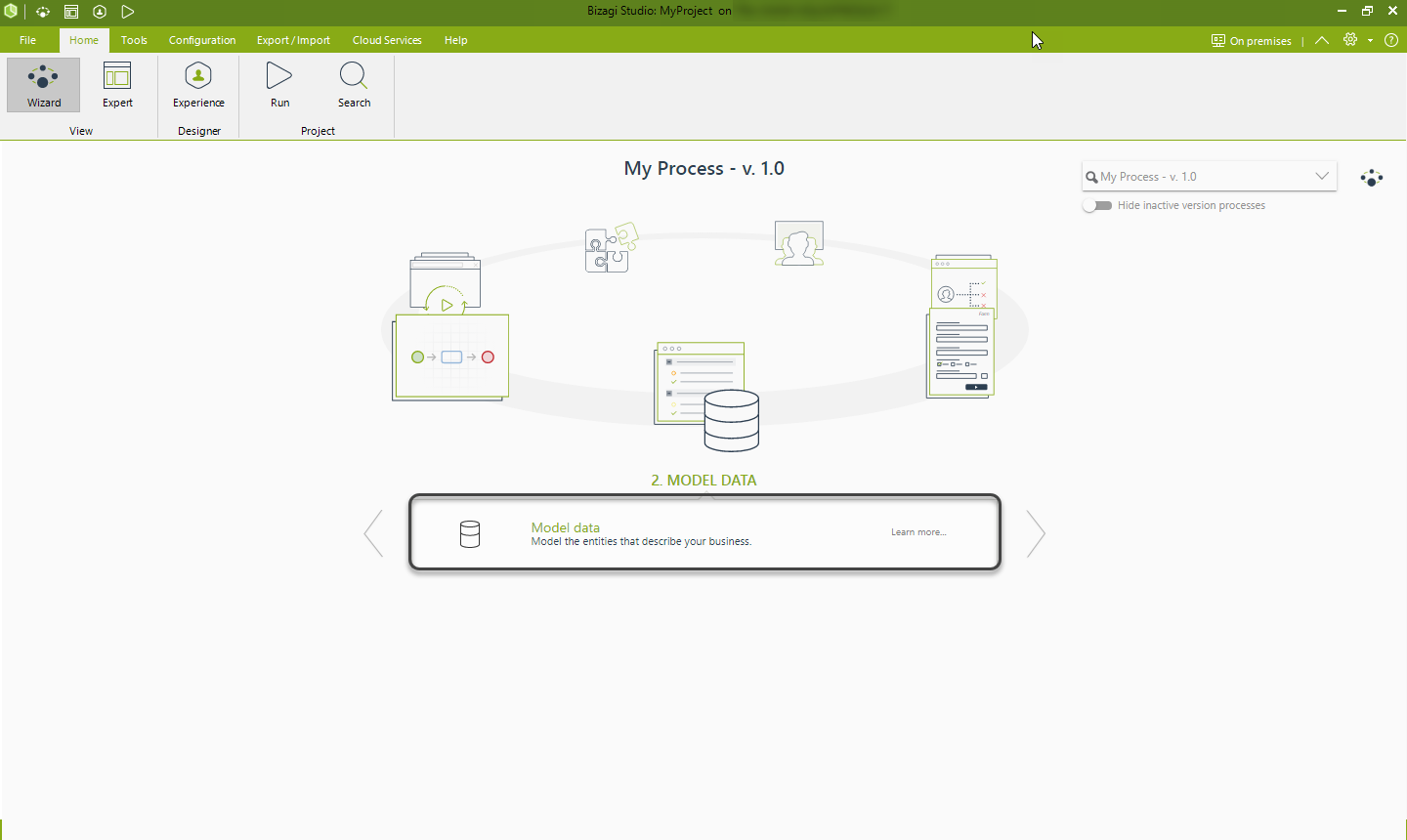Run the project from the ribbon
The image size is (1407, 840).
[279, 85]
